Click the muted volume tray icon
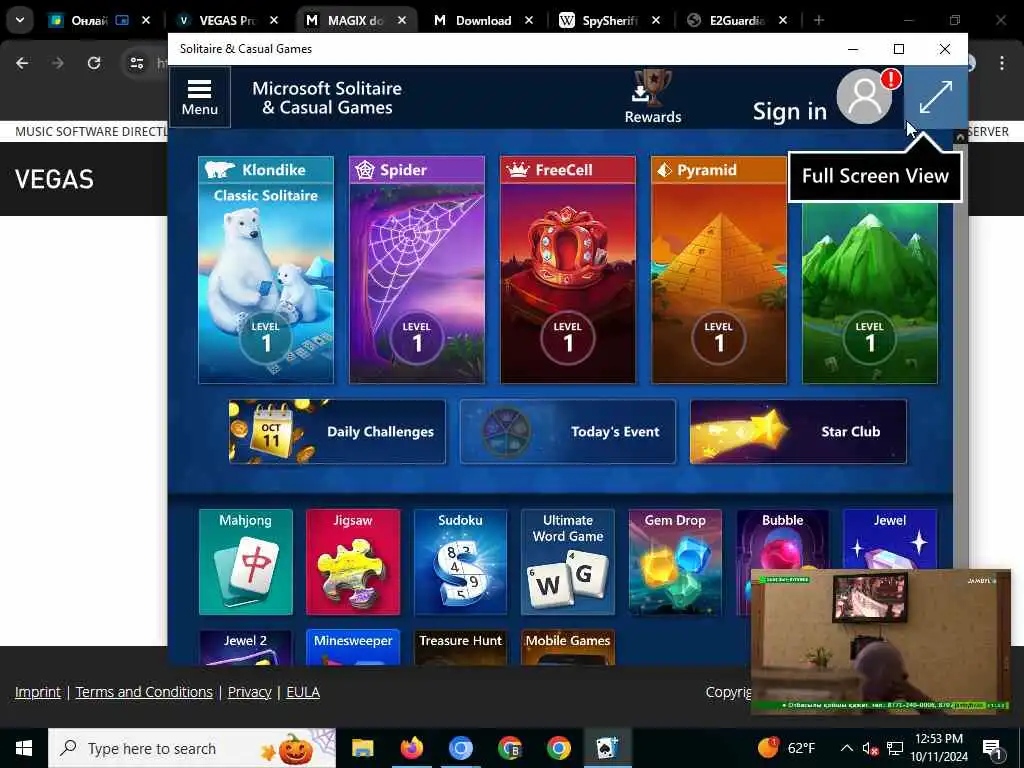The height and width of the screenshot is (768, 1024). tap(870, 748)
